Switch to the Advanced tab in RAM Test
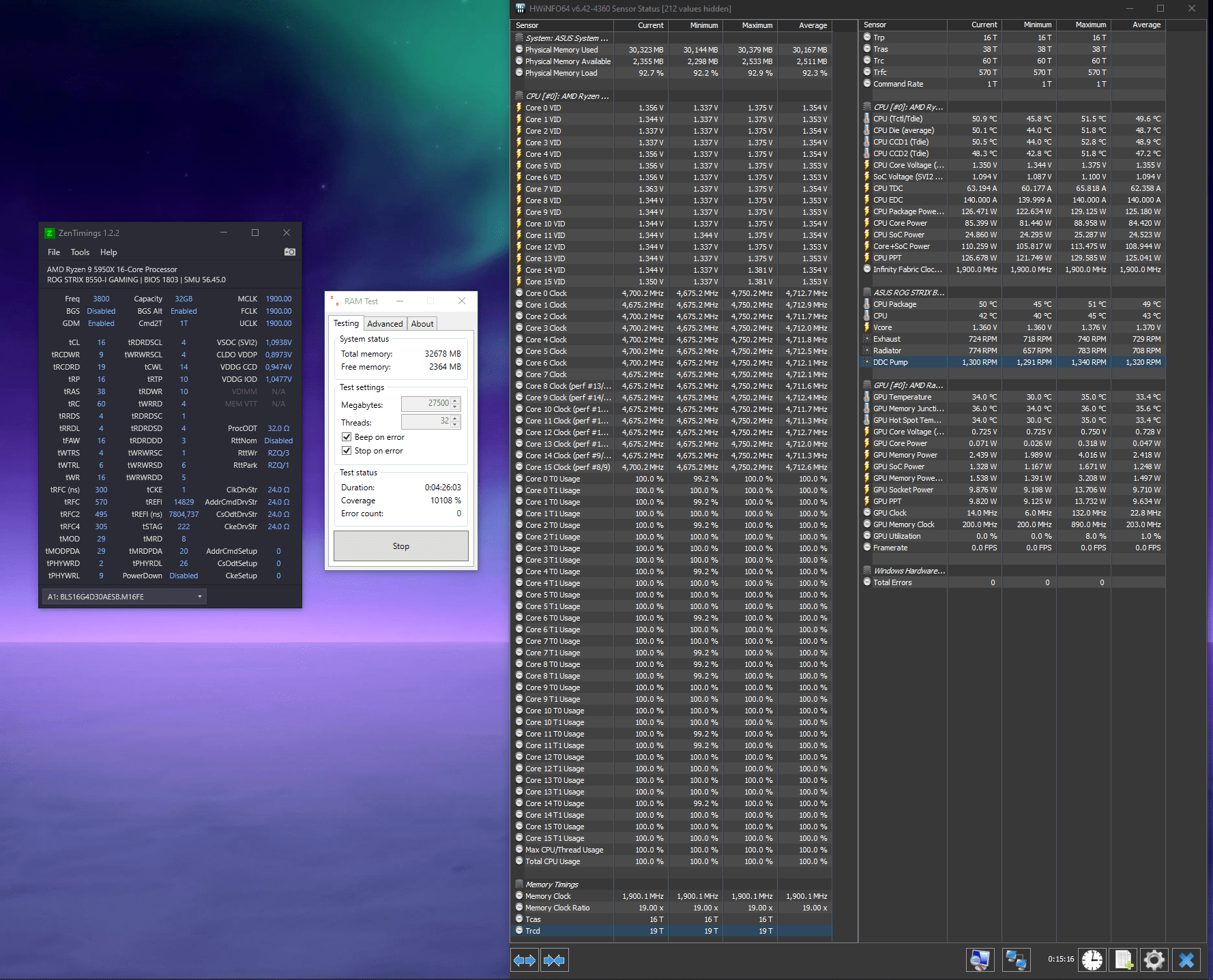Screen dimensions: 1213x980 coord(385,324)
